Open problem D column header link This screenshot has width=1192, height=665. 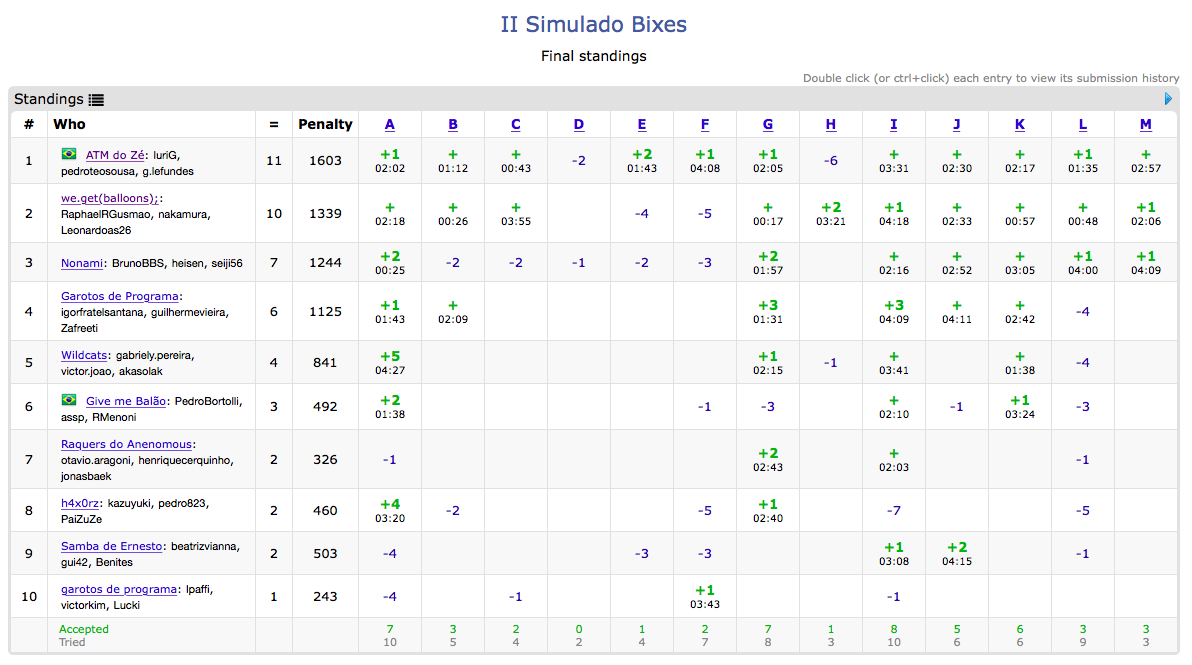click(x=579, y=125)
